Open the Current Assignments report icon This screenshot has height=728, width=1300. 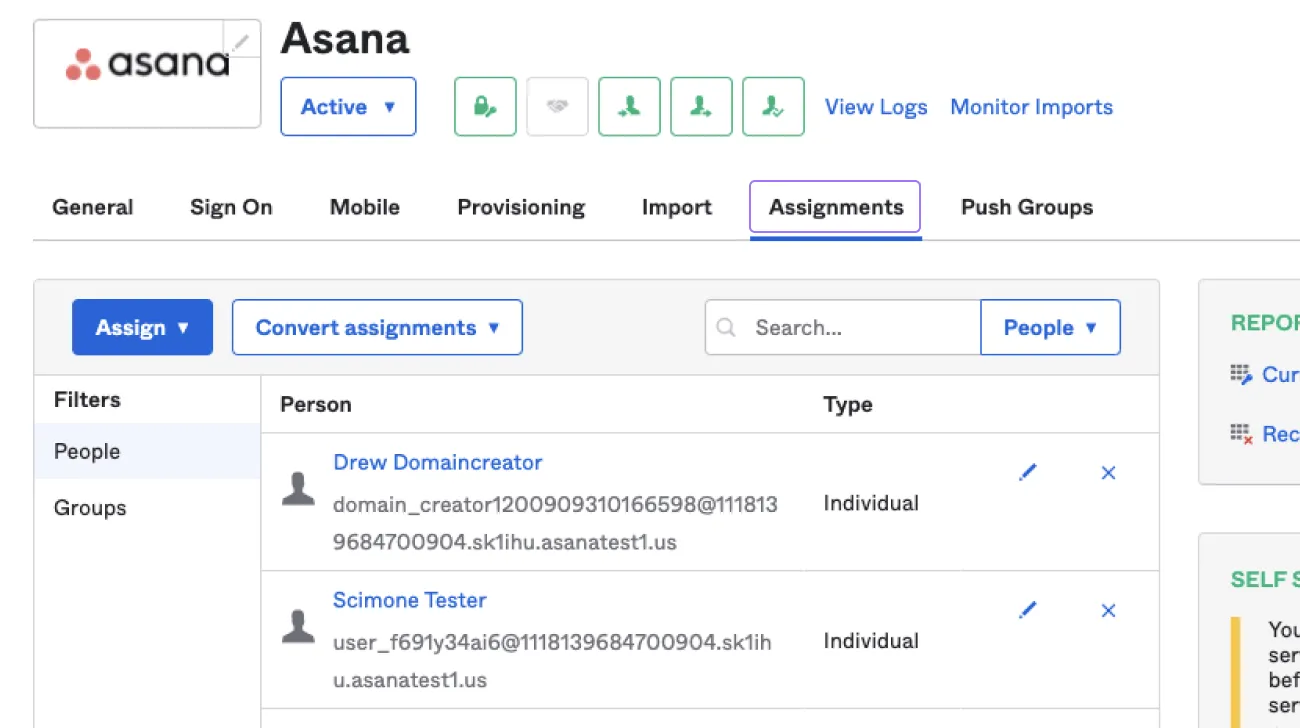pos(1241,374)
